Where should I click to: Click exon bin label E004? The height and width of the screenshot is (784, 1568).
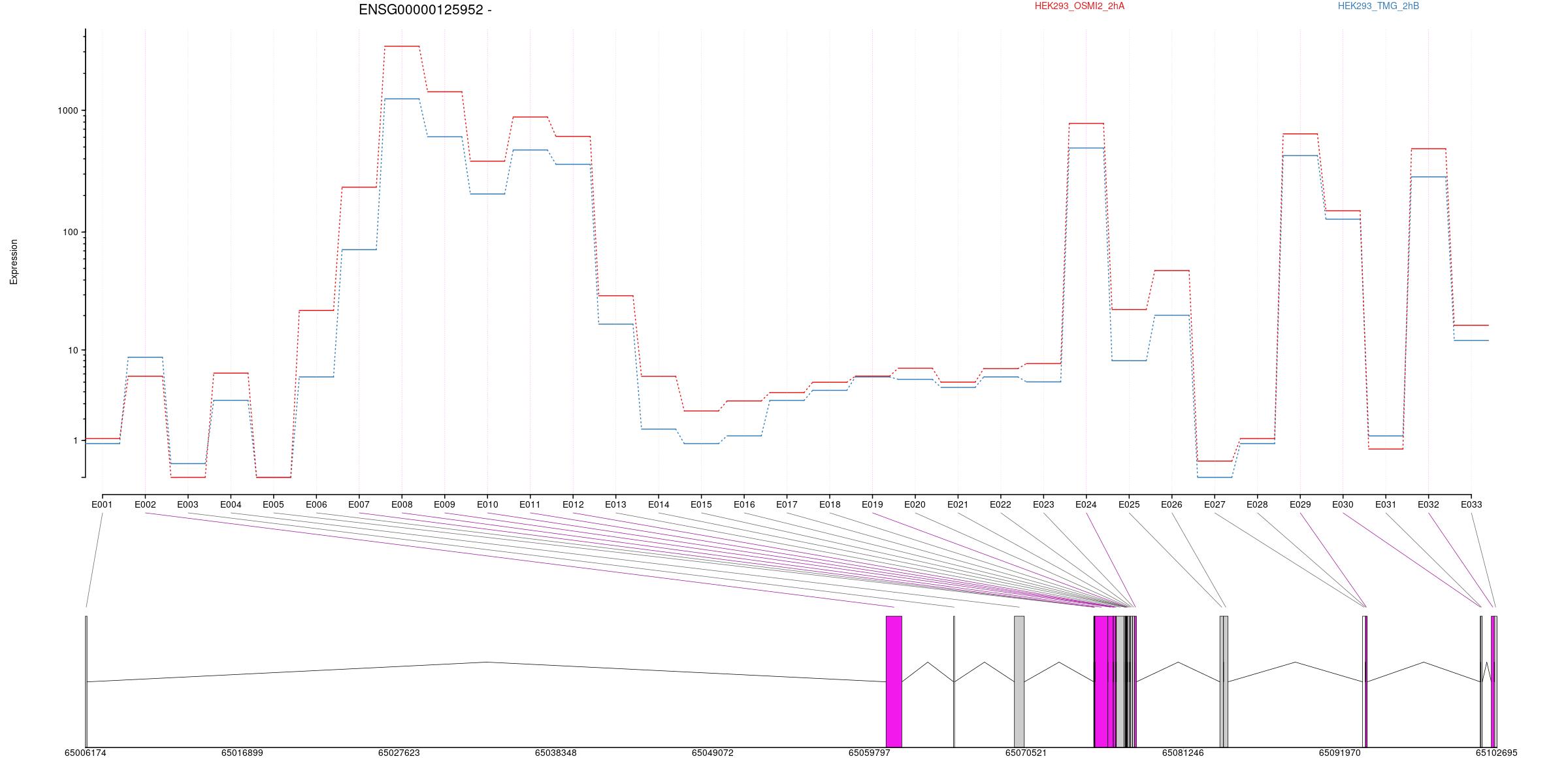(x=231, y=504)
